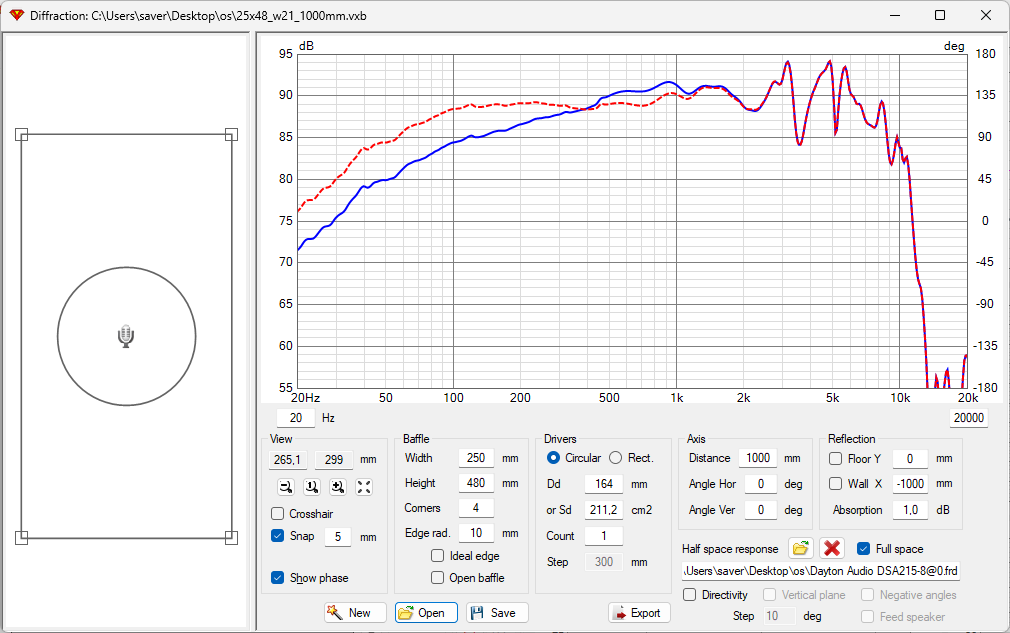1010x633 pixels.
Task: Click the zoom 1:1 view icon
Action: [x=312, y=487]
